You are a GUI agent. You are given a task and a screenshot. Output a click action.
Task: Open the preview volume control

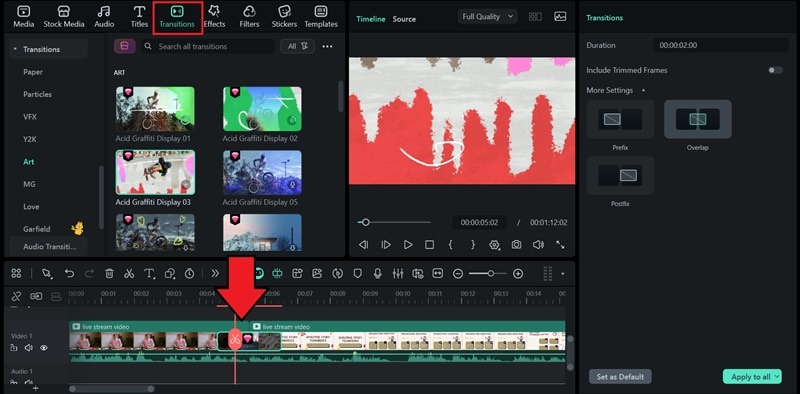[x=538, y=245]
